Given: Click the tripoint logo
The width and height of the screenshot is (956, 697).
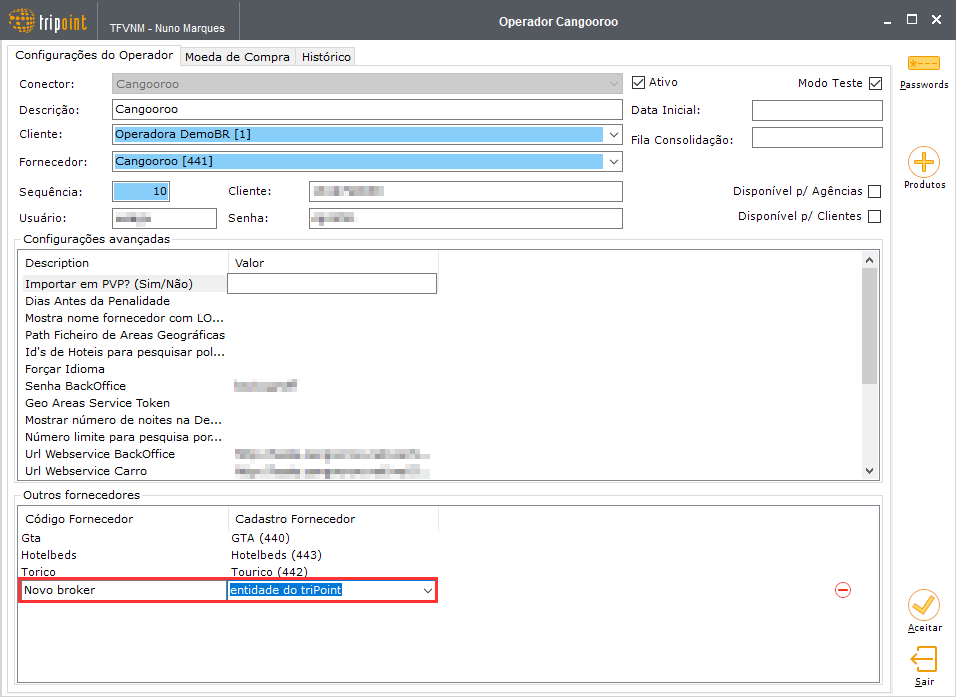Looking at the screenshot, I should (48, 21).
